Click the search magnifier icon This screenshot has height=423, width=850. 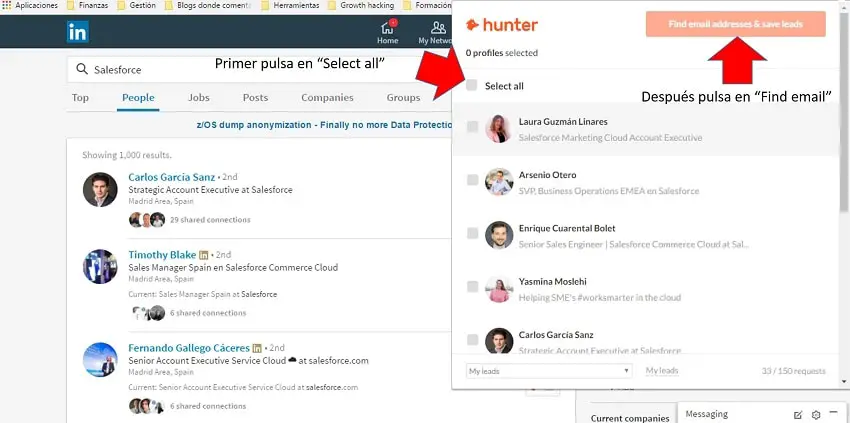click(x=82, y=69)
